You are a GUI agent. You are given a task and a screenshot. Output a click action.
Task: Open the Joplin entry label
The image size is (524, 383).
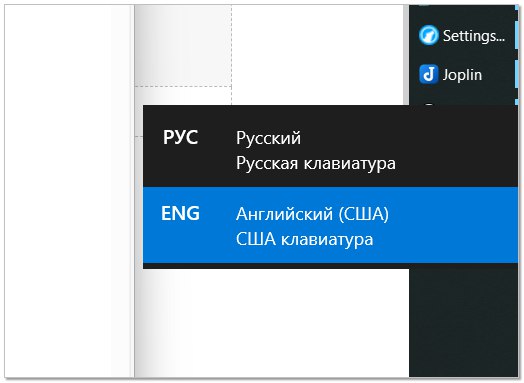[462, 75]
